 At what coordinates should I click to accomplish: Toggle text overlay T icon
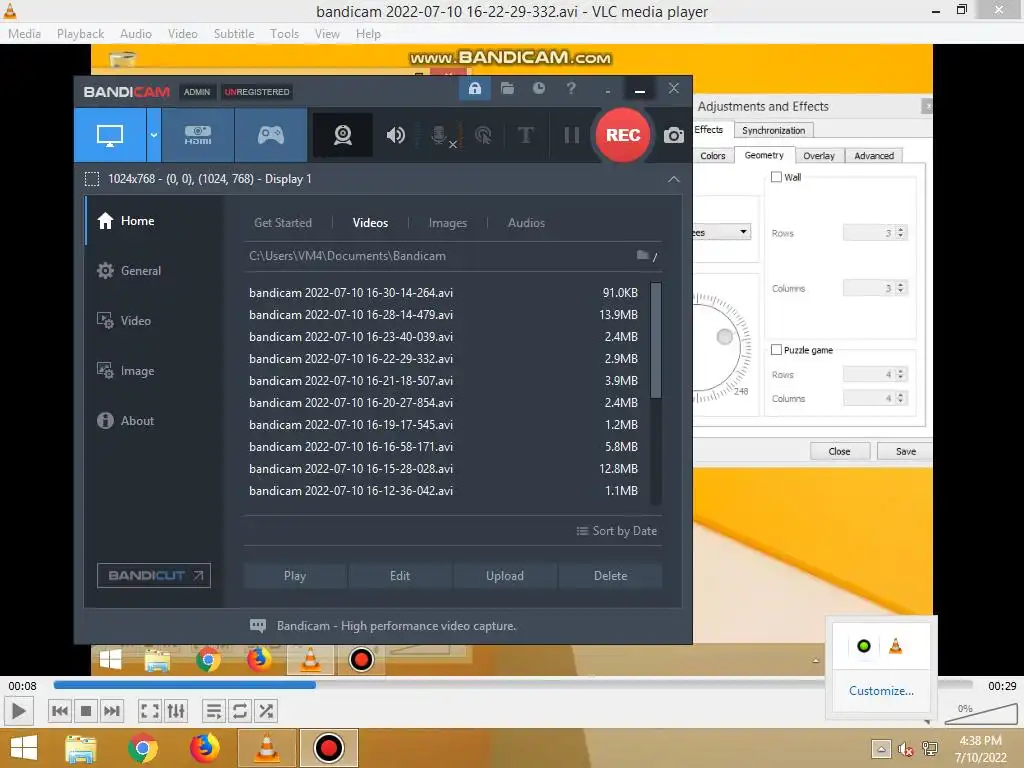click(x=526, y=135)
